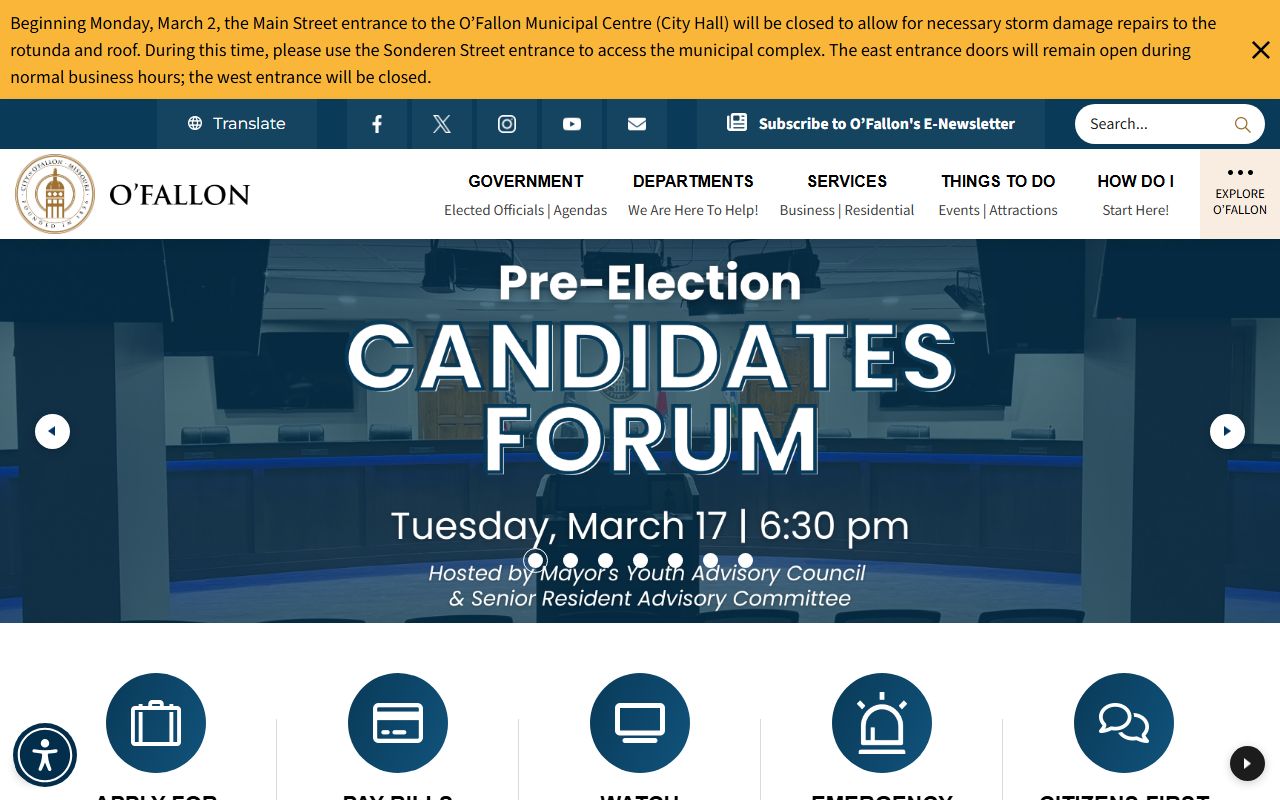Click the Emergency siren icon

pos(881,723)
